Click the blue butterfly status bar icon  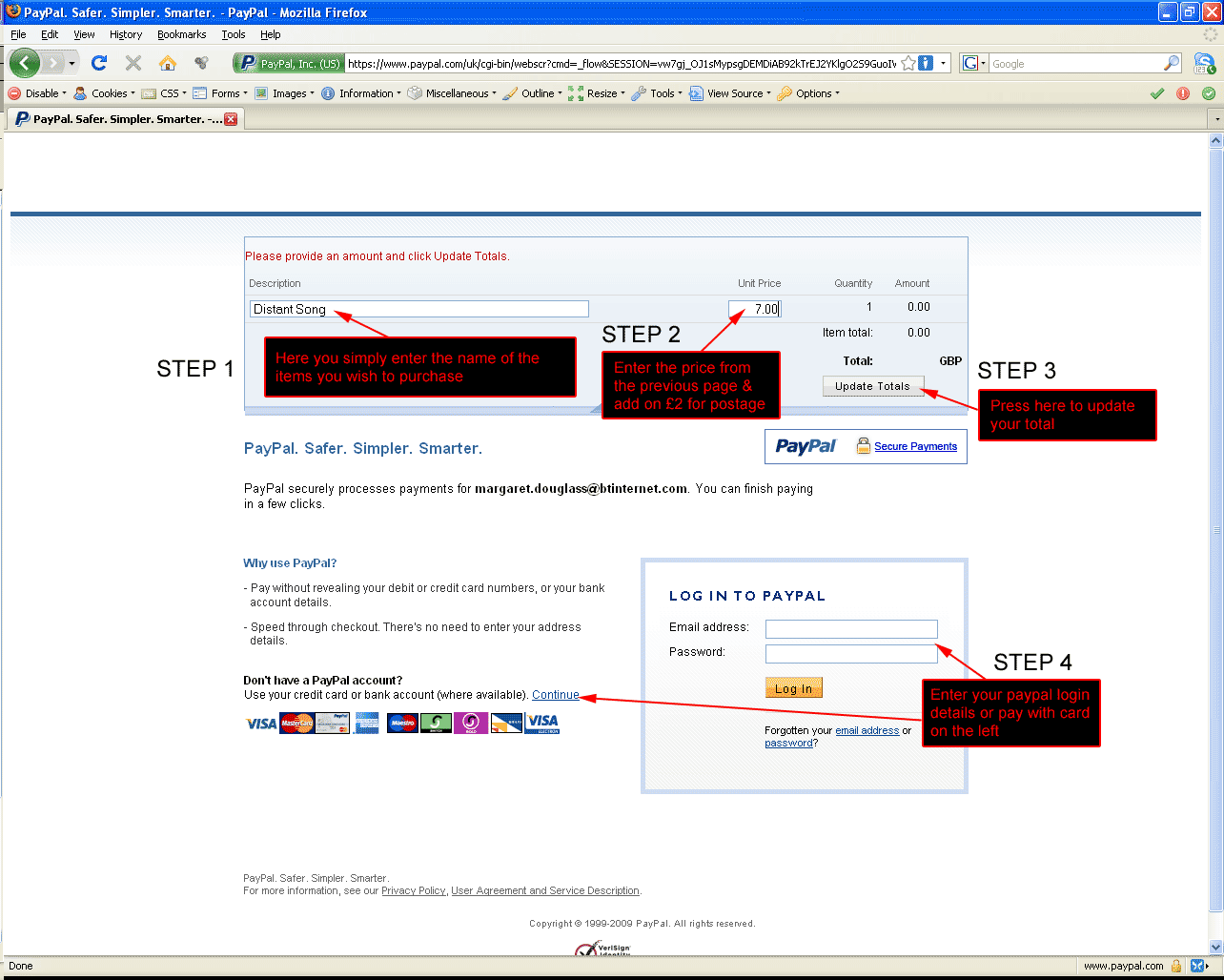1197,966
